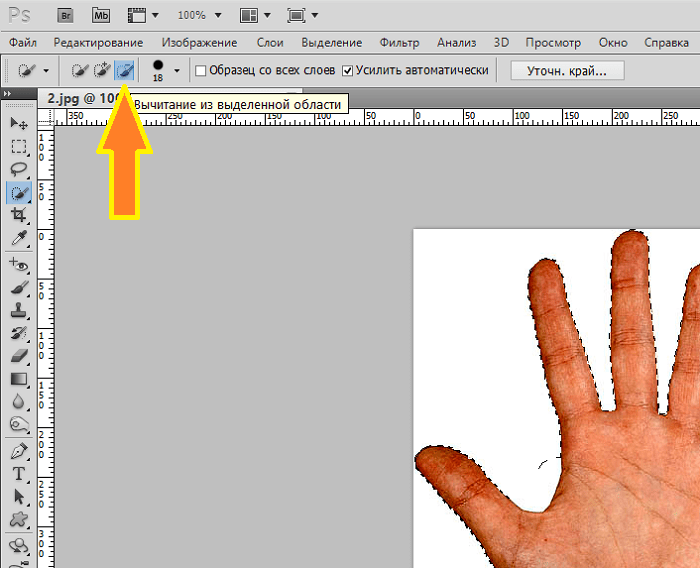Screen dimensions: 700x568
Task: Choose the Add to selection mode icon
Action: pos(102,71)
